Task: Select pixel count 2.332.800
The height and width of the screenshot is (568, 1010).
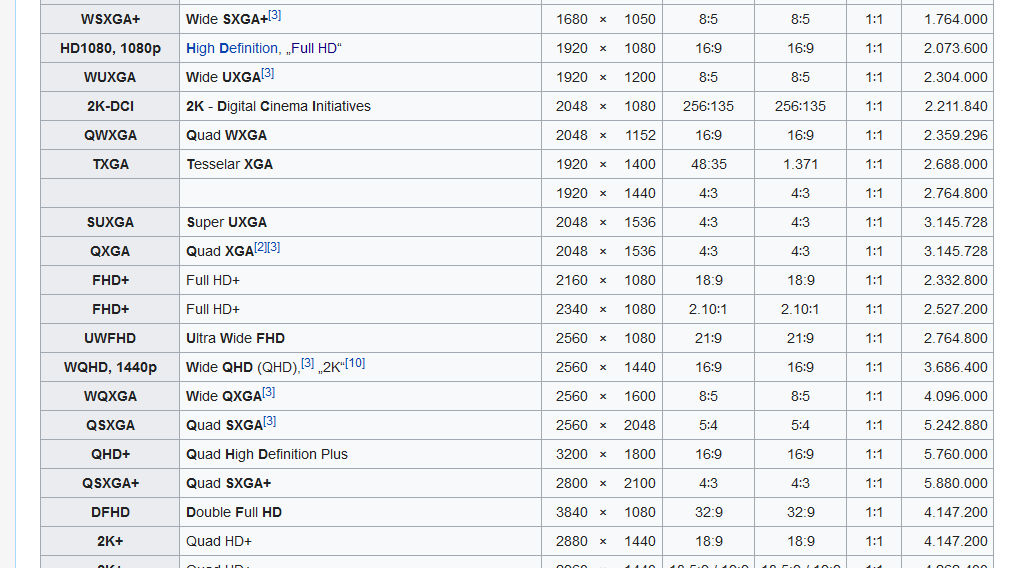Action: coord(955,280)
